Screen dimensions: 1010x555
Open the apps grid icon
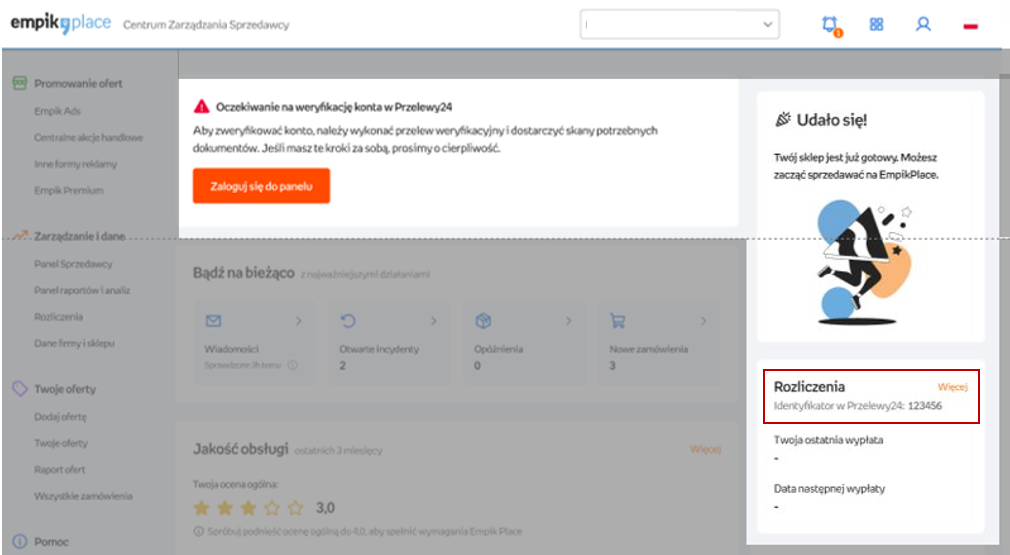click(x=876, y=25)
